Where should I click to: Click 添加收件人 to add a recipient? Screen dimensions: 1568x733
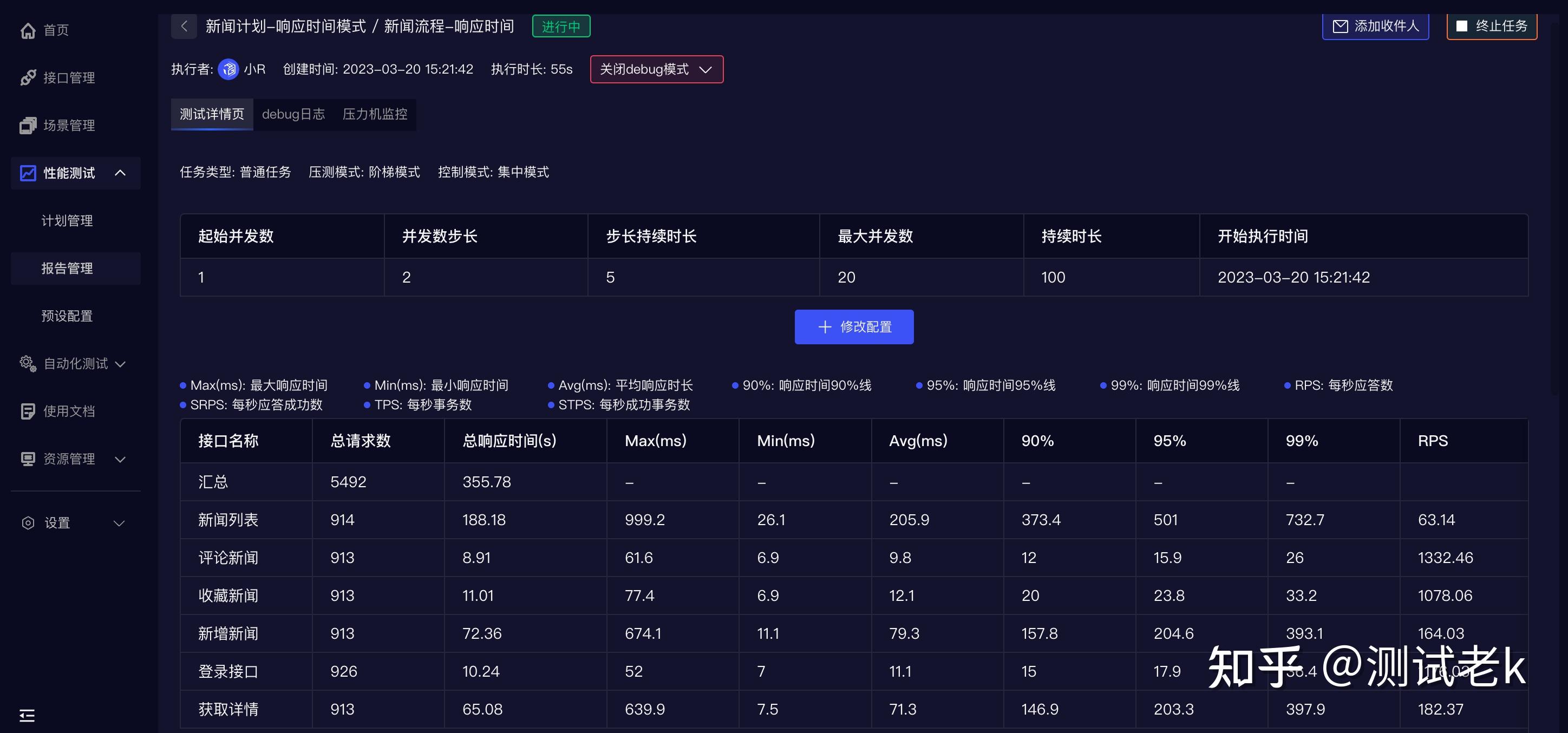(1375, 26)
